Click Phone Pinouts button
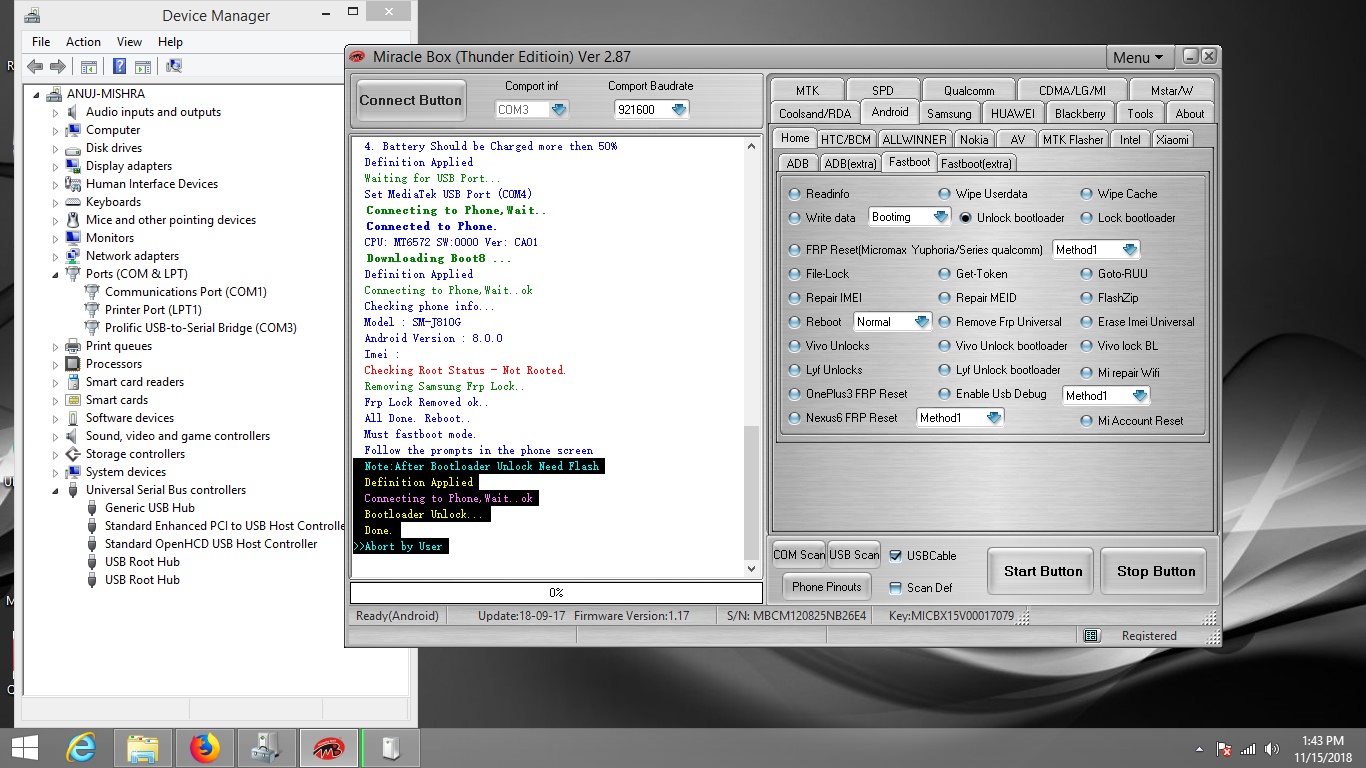Screen dimensions: 1366x768 (x=827, y=587)
